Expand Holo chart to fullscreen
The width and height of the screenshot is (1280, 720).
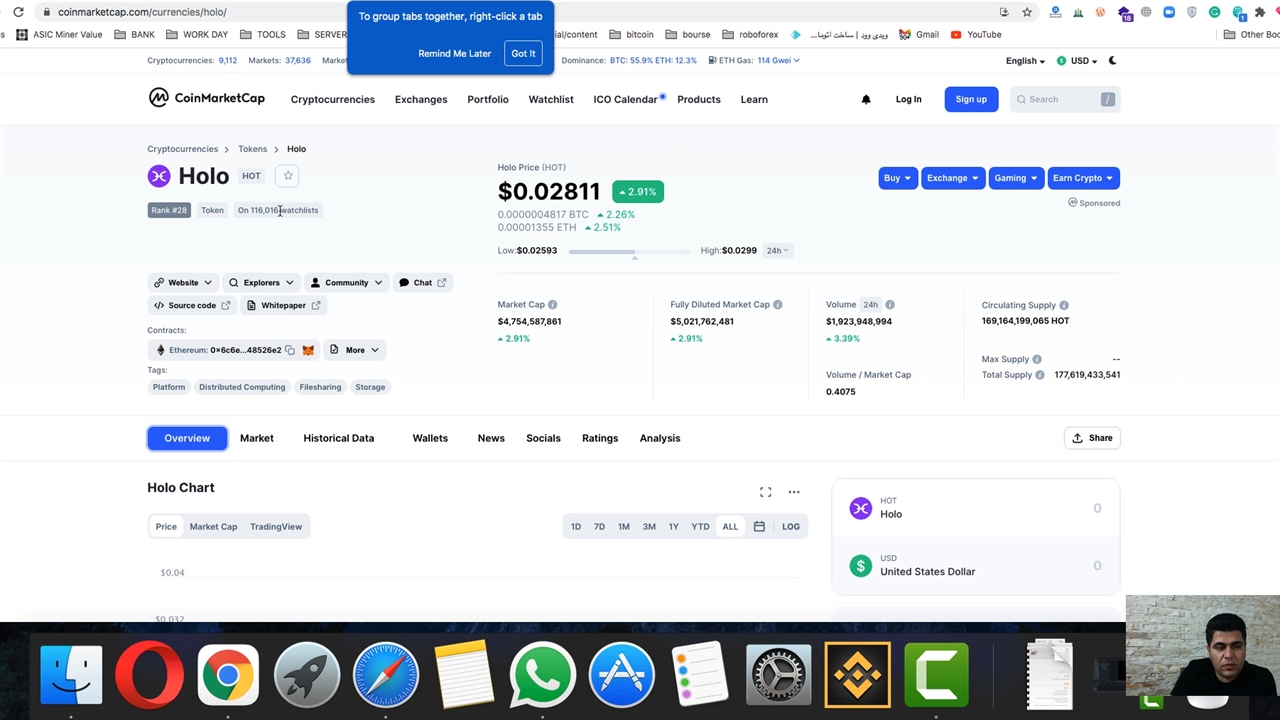765,492
